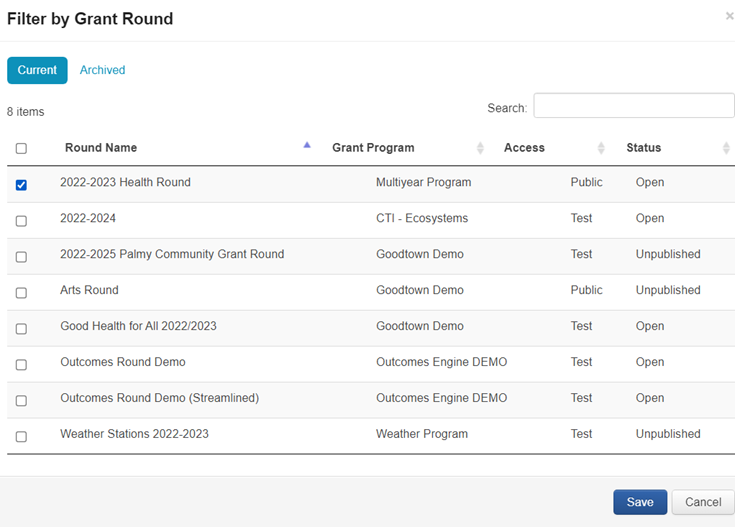Screen dimensions: 735x527
Task: Check the Outcomes Round Demo checkbox
Action: (21, 364)
